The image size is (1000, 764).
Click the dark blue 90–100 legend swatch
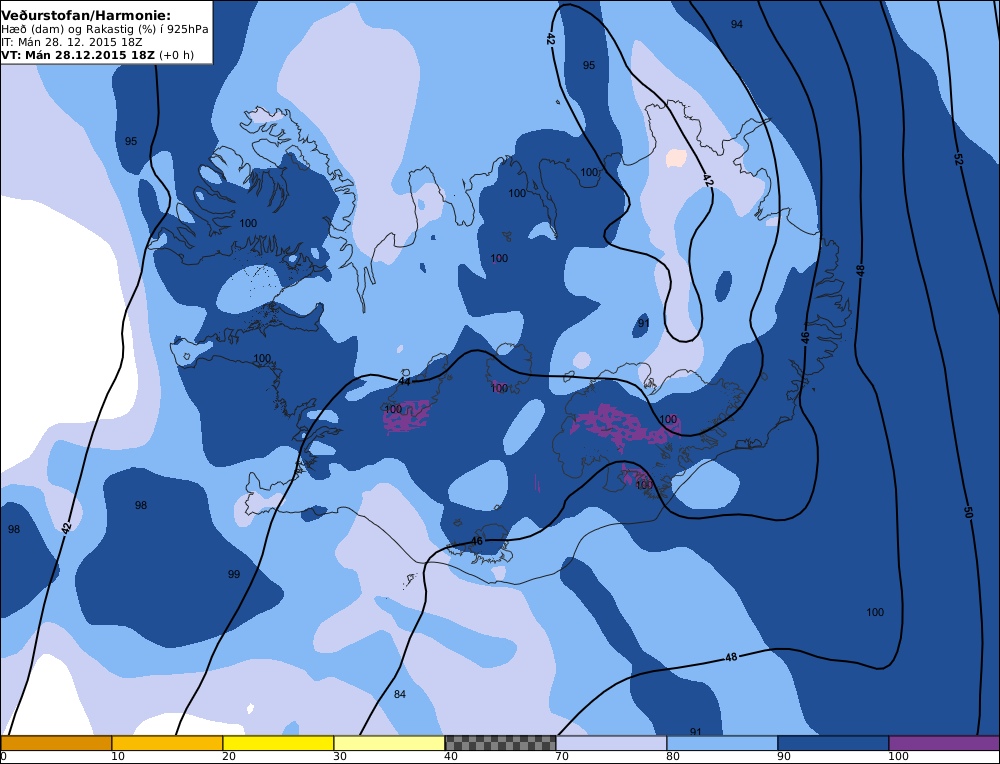833,743
